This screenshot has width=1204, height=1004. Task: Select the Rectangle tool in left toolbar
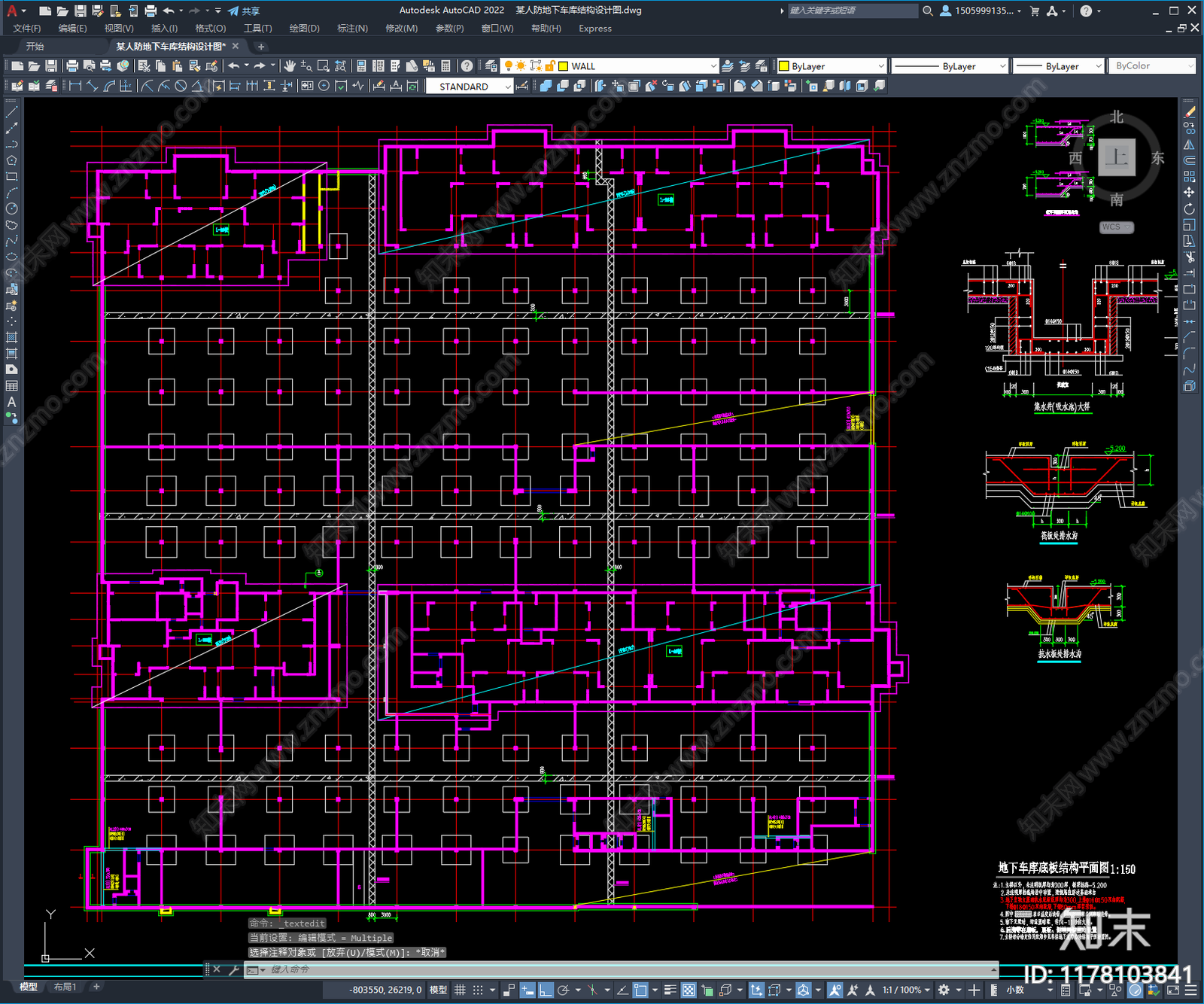tap(11, 176)
